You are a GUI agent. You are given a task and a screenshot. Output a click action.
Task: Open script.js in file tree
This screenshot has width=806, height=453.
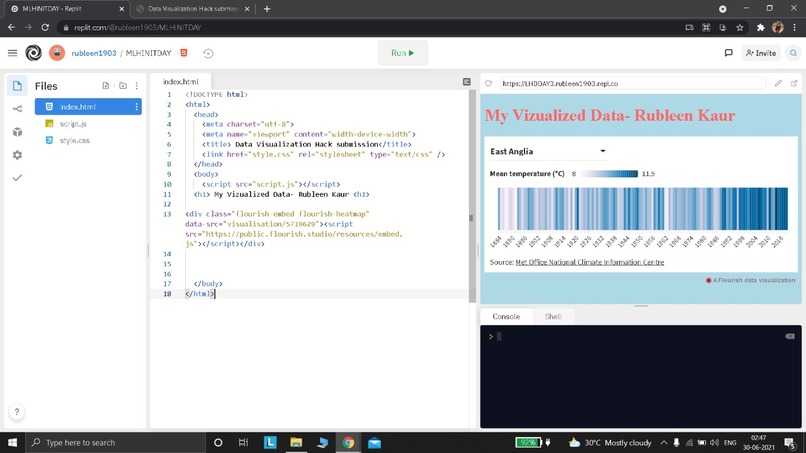(x=72, y=124)
